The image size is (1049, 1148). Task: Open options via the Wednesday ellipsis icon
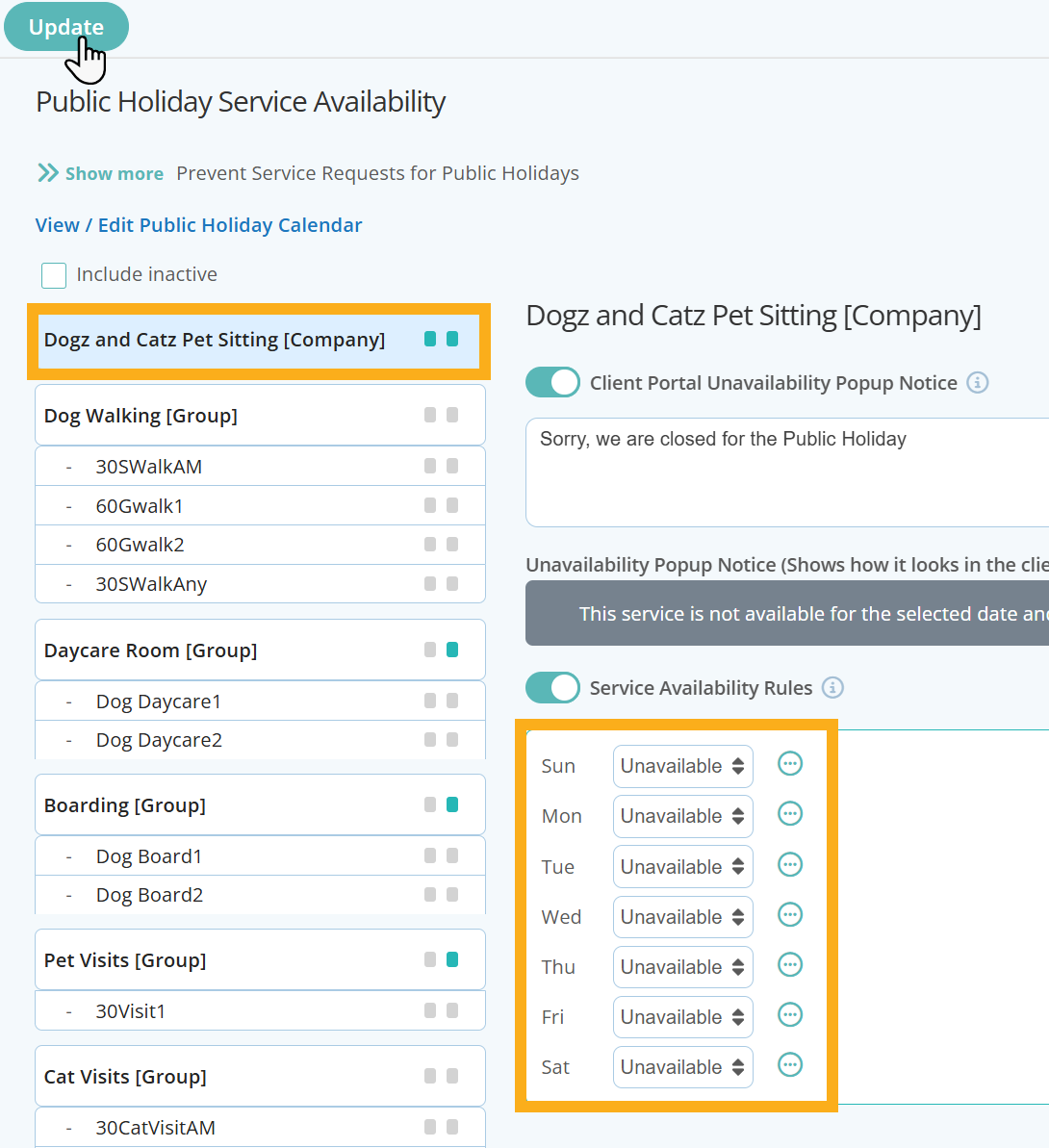point(789,914)
